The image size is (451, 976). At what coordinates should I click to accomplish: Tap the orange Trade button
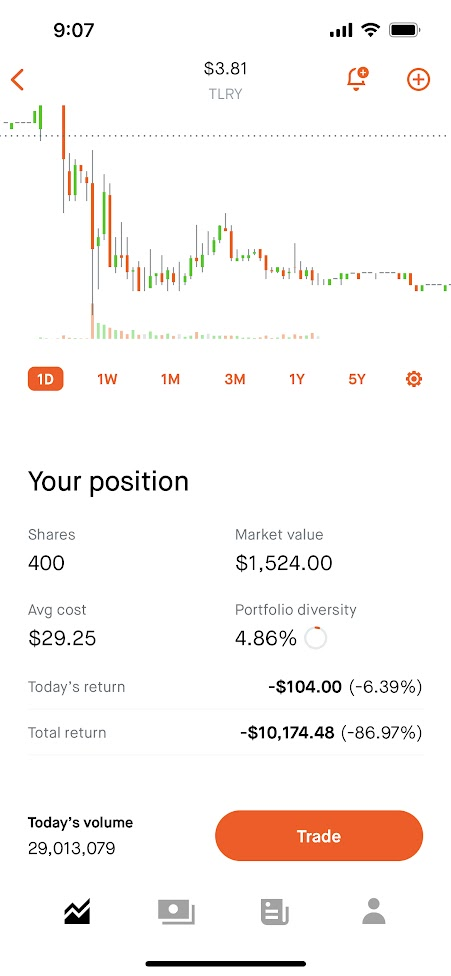[319, 836]
